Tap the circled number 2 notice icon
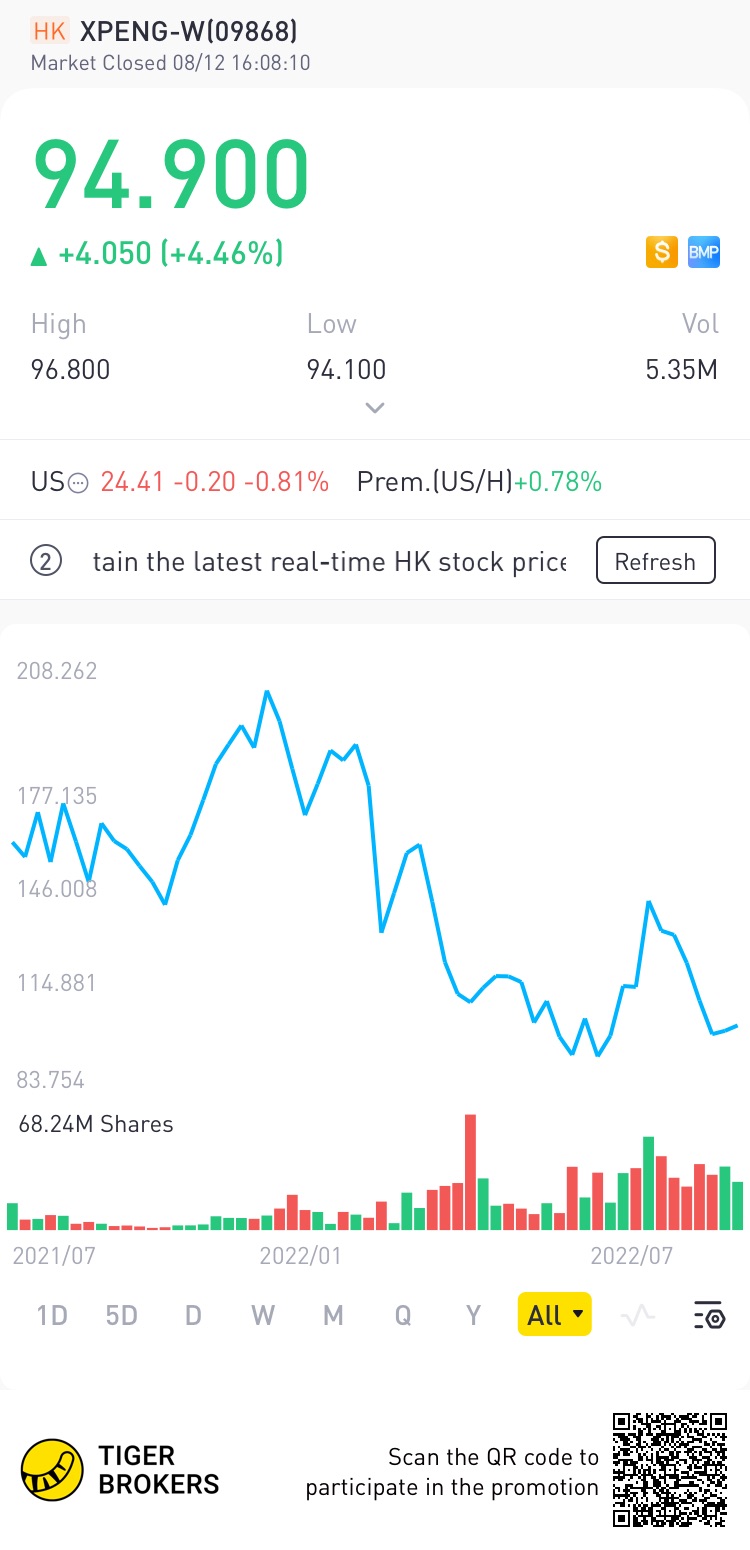750x1550 pixels. [47, 561]
